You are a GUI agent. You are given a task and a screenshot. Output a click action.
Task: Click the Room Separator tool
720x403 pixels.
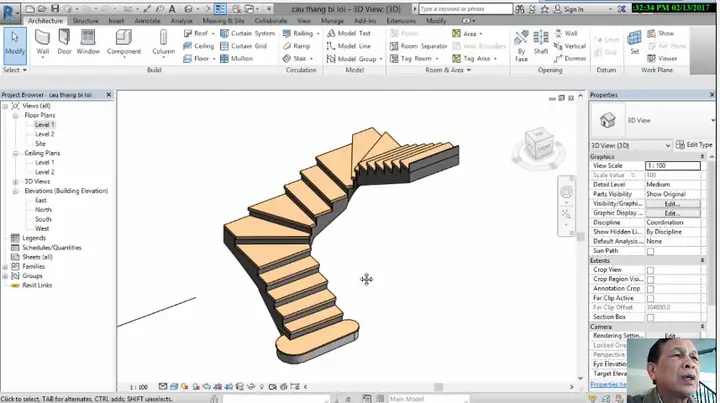pyautogui.click(x=418, y=46)
